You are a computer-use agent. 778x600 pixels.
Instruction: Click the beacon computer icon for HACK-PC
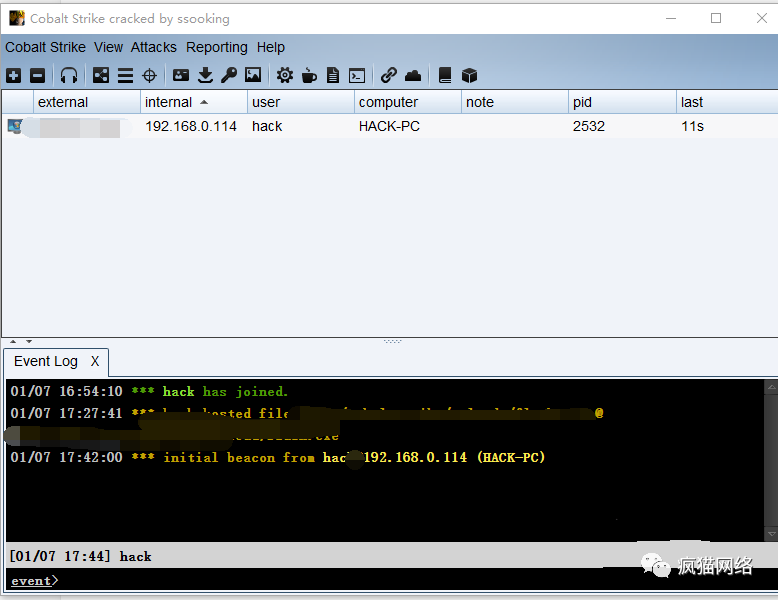(x=15, y=126)
